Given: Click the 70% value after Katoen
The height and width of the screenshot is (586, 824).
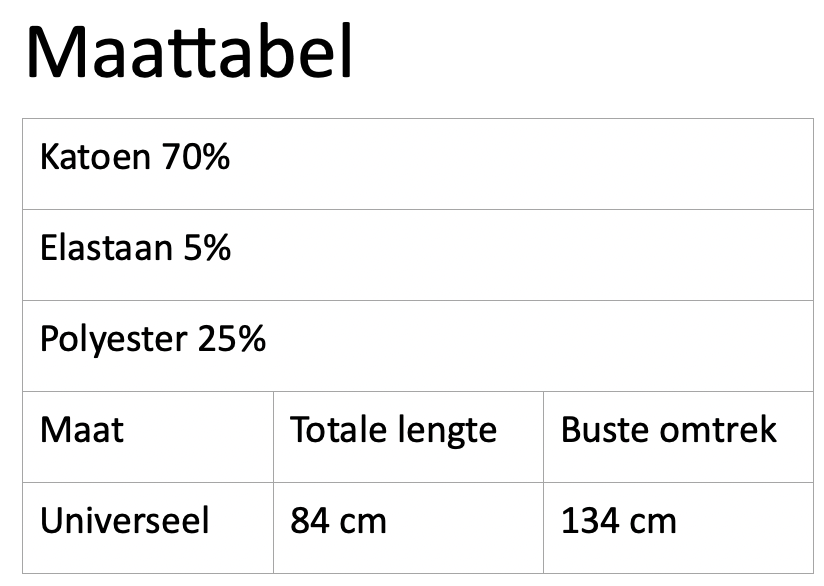Looking at the screenshot, I should tap(195, 157).
